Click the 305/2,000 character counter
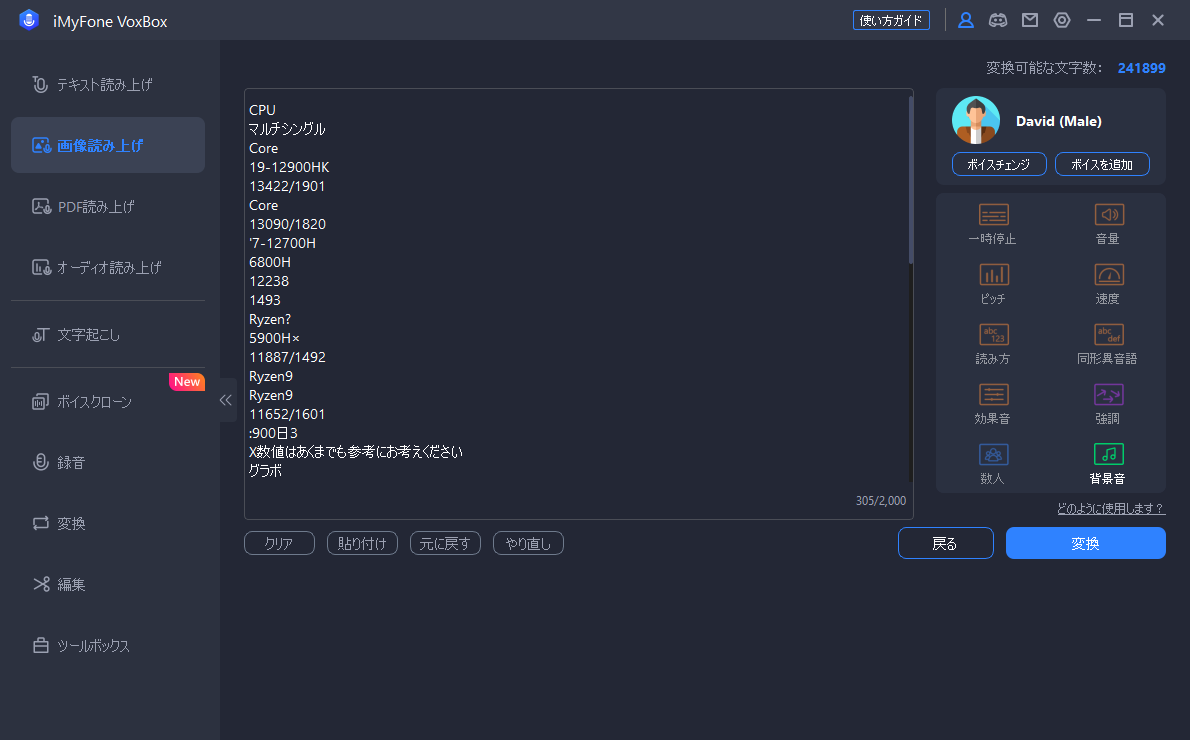1190x740 pixels. [880, 501]
